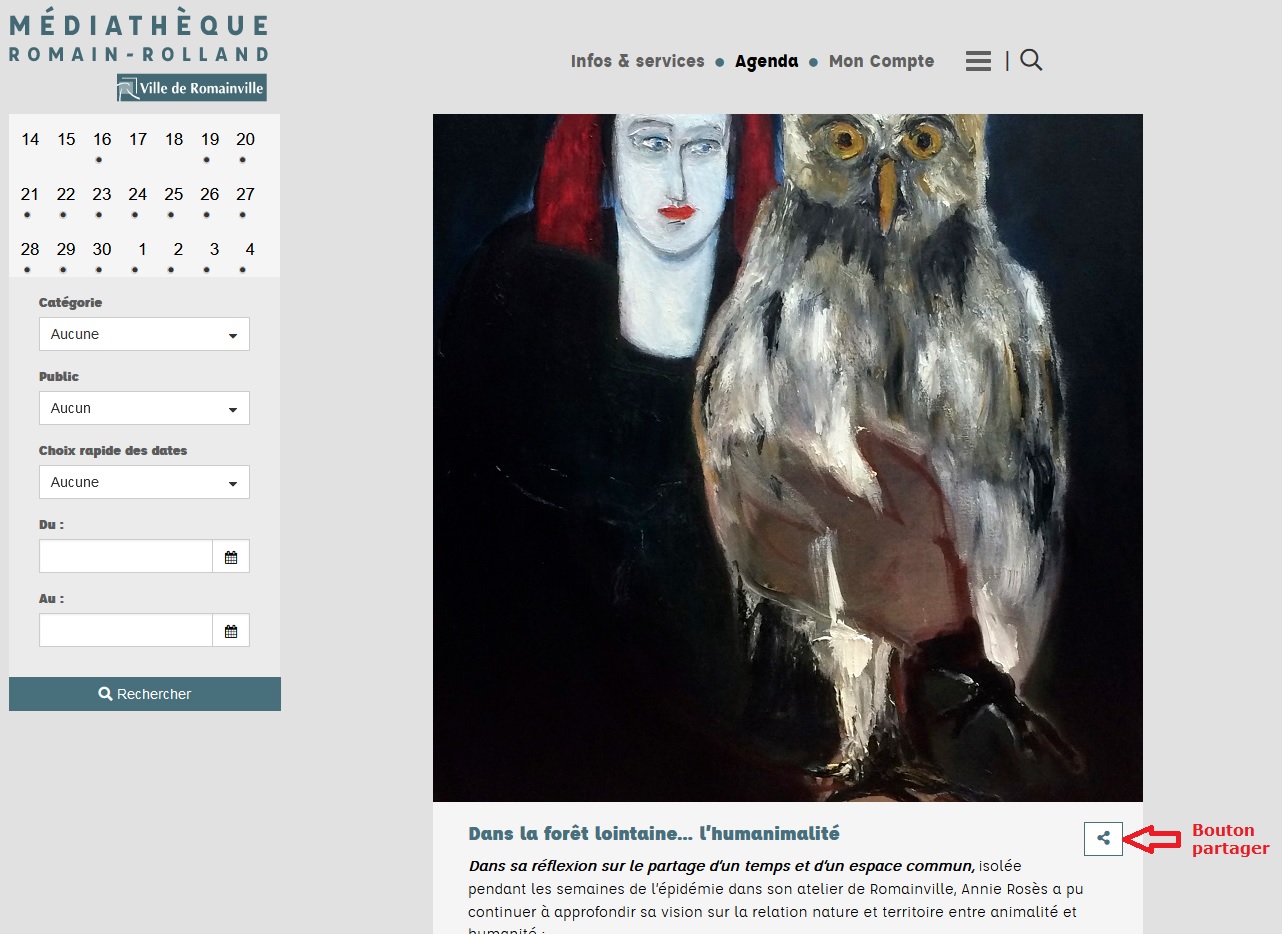Select day 4 in the calendar
The height and width of the screenshot is (934, 1282).
[250, 250]
